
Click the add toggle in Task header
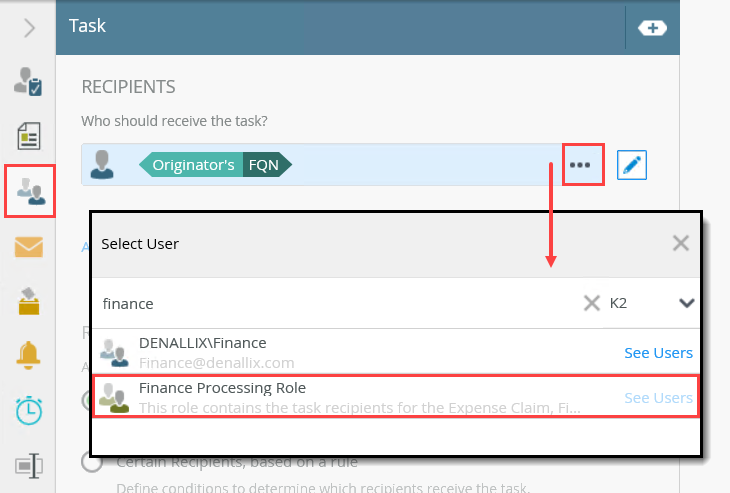click(x=652, y=28)
